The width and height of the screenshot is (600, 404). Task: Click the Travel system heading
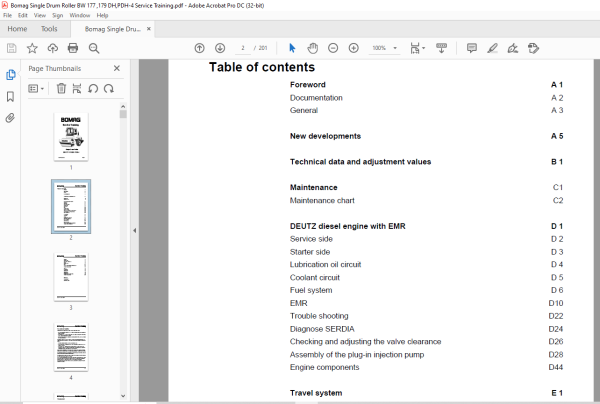pyautogui.click(x=316, y=393)
